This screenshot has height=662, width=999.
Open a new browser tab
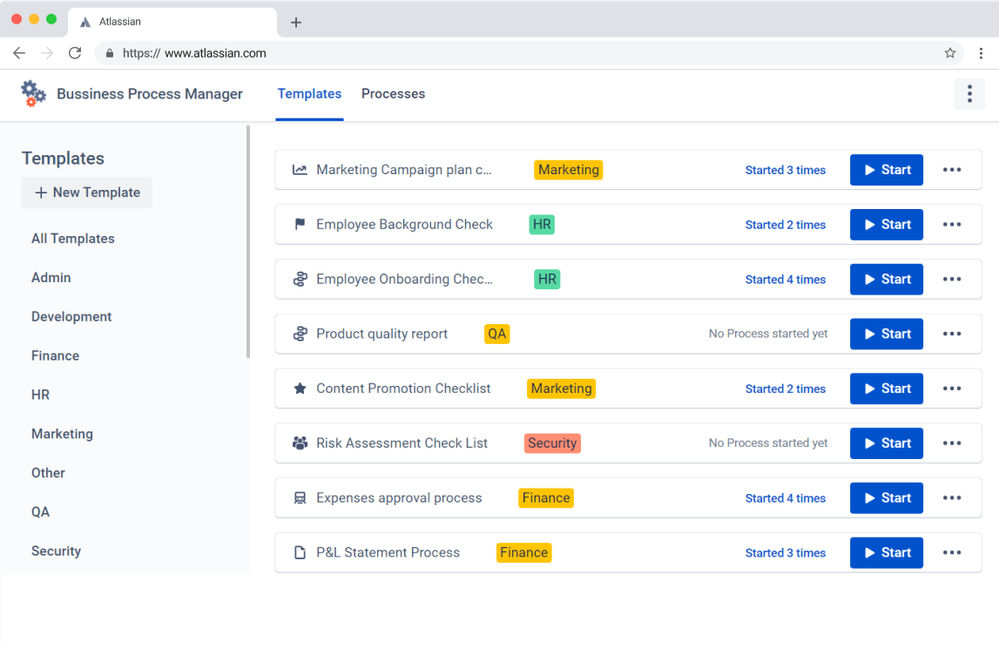(296, 22)
